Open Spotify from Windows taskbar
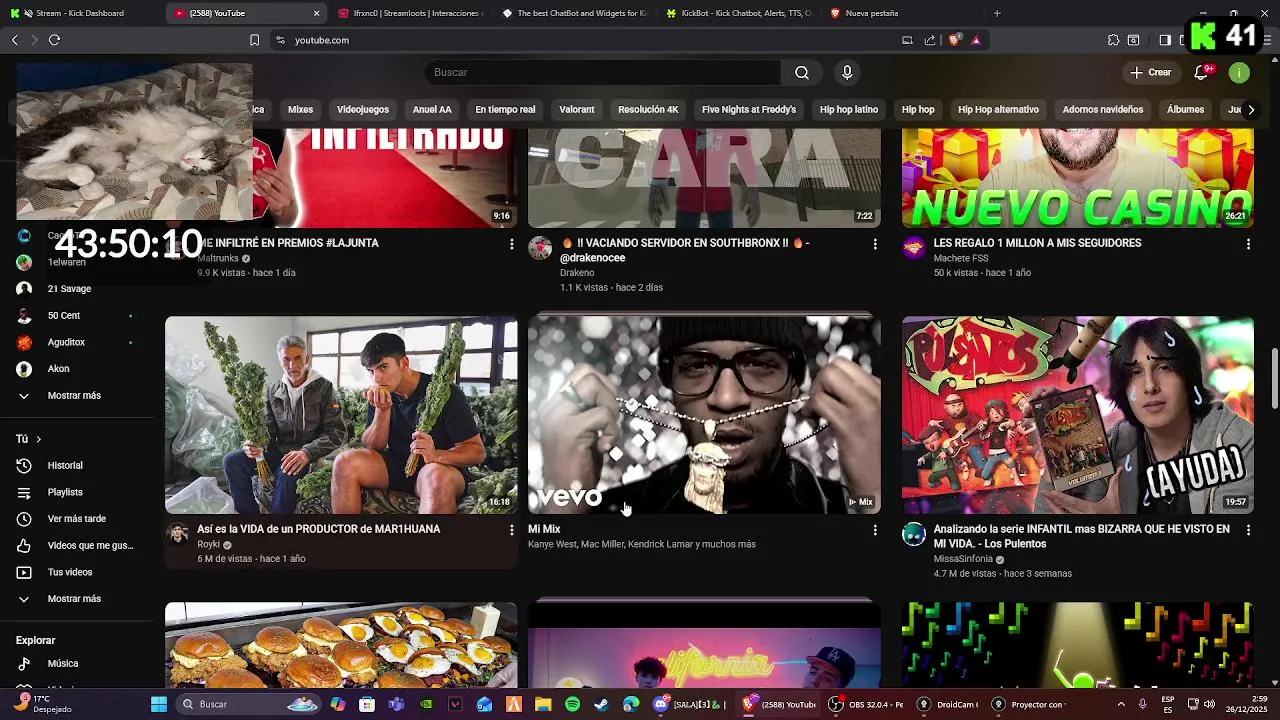 pyautogui.click(x=572, y=704)
